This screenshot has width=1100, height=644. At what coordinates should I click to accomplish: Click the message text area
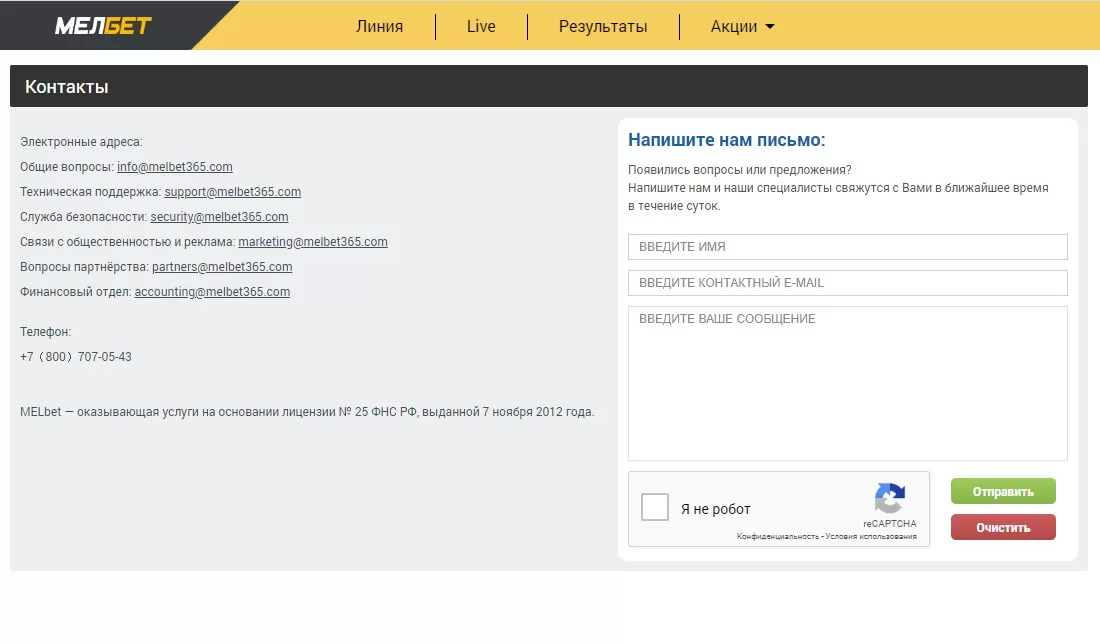[847, 380]
